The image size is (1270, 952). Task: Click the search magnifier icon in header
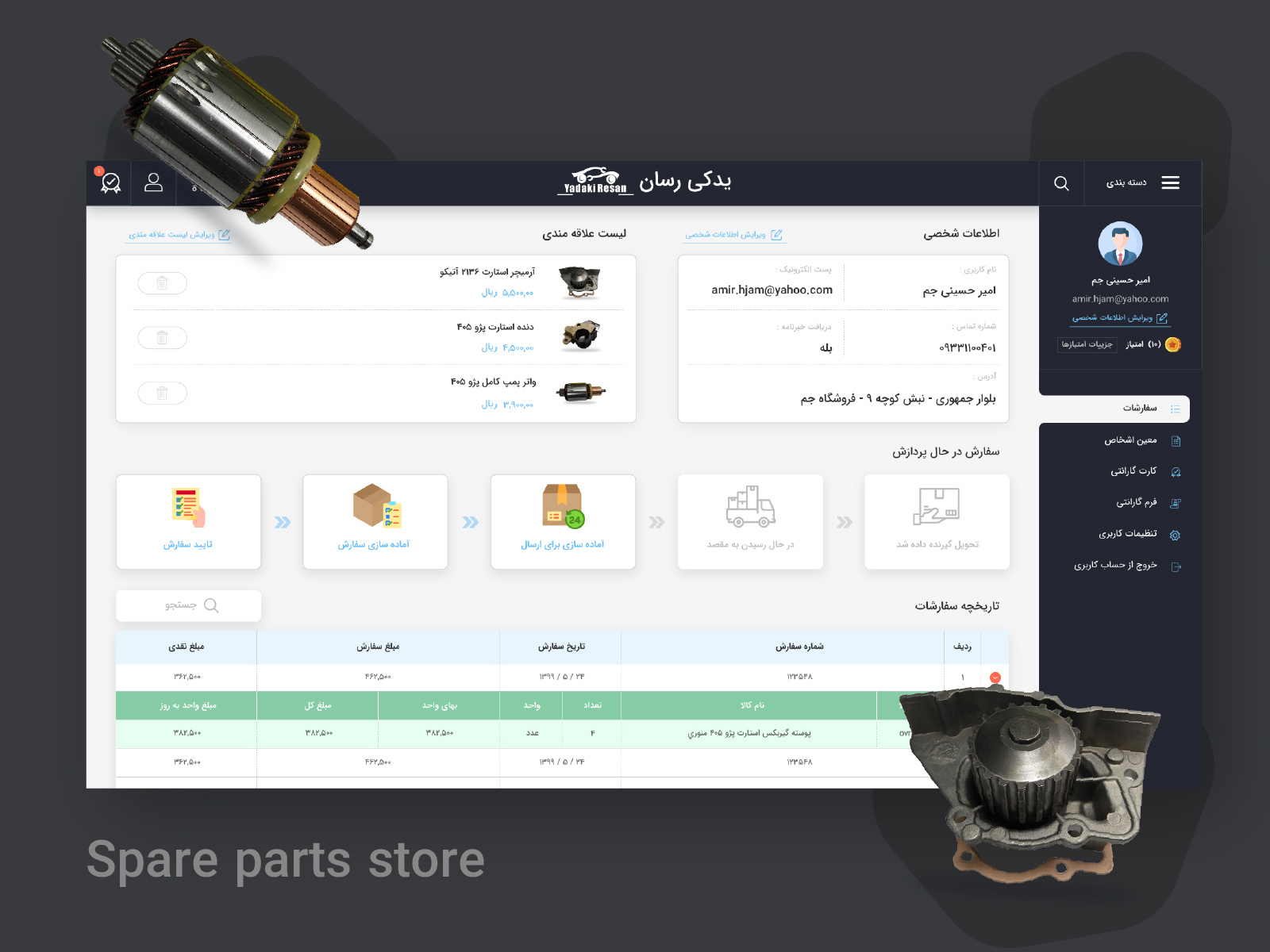1061,183
